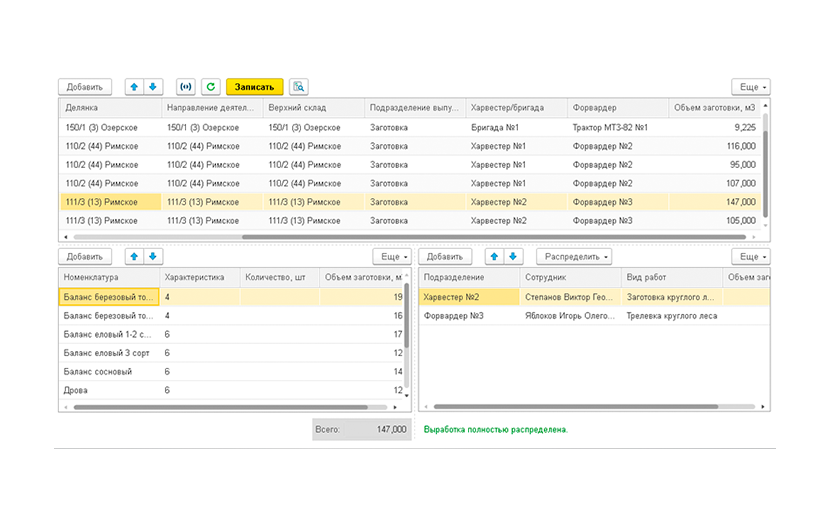Expand the Еще menu in top toolbar
830x521 pixels.
click(750, 87)
